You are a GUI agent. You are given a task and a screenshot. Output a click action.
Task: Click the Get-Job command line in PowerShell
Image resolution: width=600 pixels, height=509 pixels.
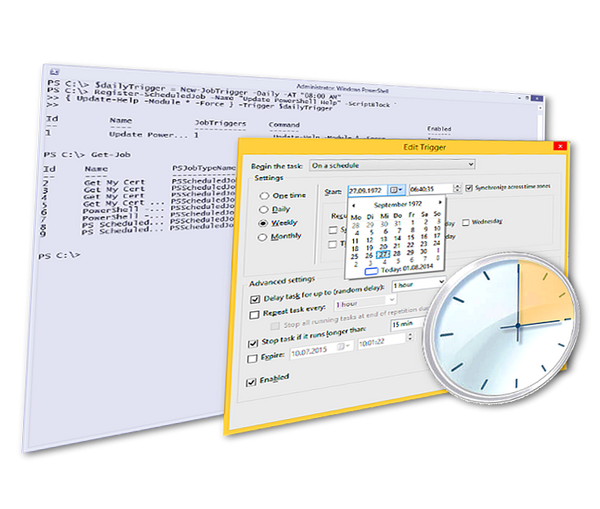(x=87, y=155)
